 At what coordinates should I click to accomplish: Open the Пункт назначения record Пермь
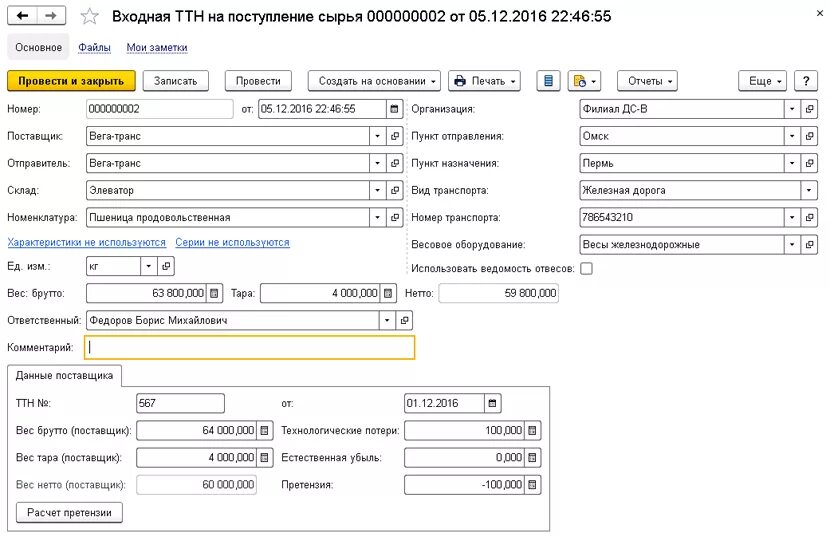[x=809, y=163]
